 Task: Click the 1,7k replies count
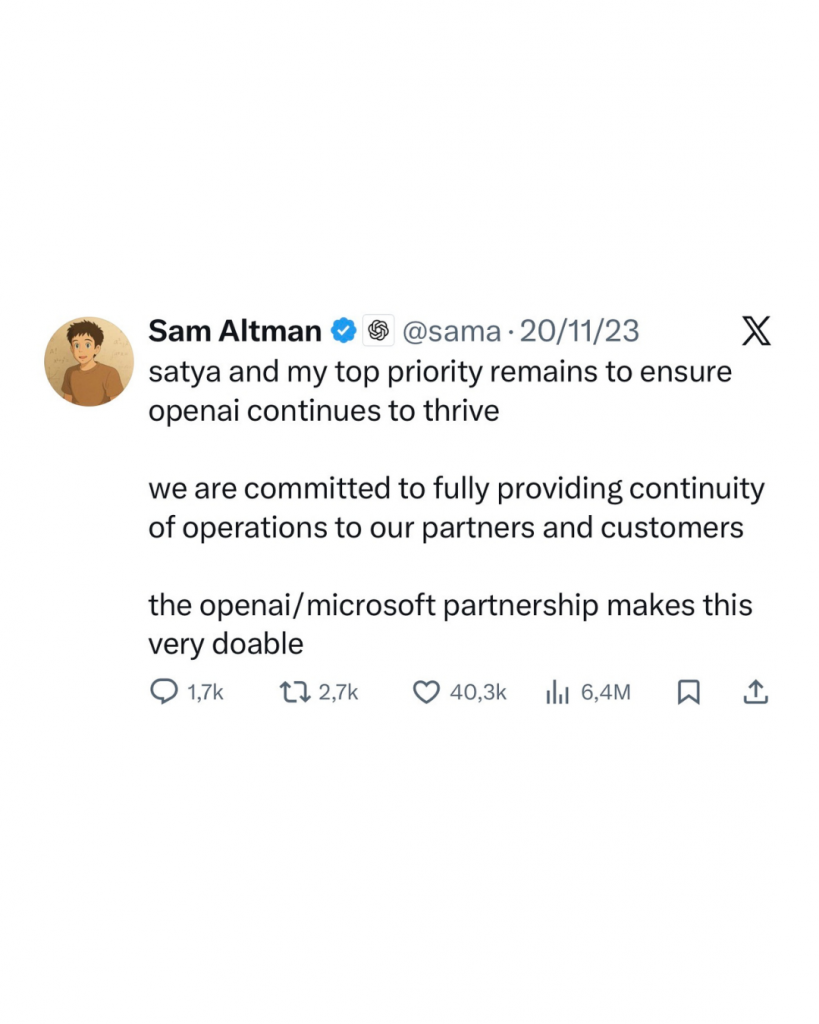[x=204, y=692]
